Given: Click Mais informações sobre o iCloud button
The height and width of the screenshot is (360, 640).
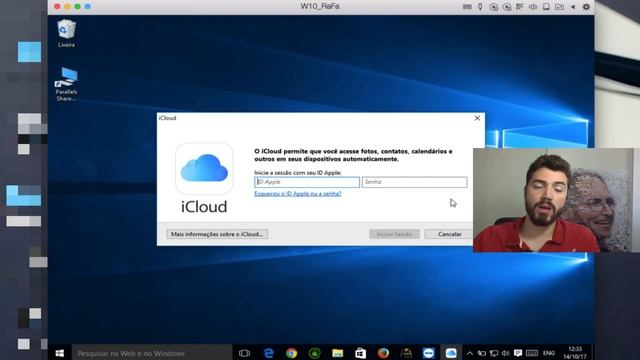Looking at the screenshot, I should (x=217, y=234).
